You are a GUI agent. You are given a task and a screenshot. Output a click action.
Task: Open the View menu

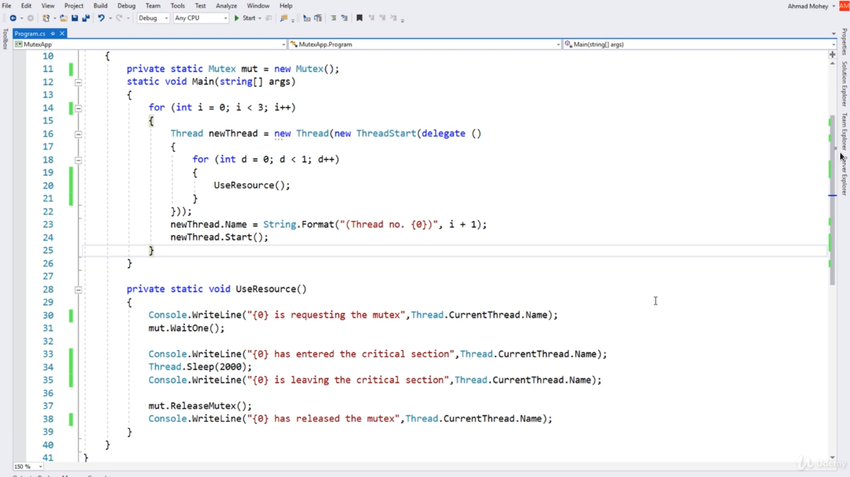point(48,6)
